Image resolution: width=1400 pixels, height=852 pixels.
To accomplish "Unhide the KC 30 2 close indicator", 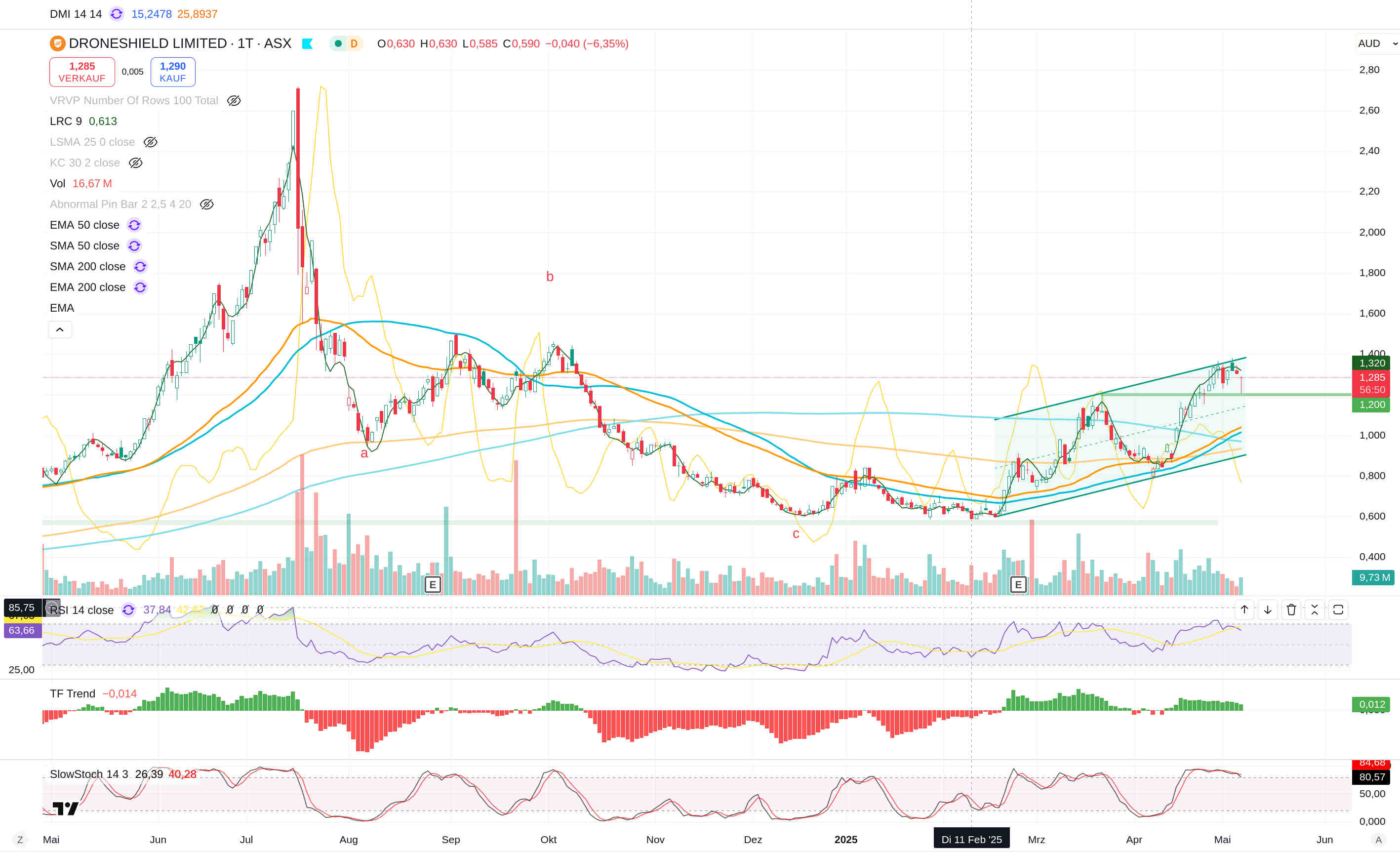I will tap(135, 163).
